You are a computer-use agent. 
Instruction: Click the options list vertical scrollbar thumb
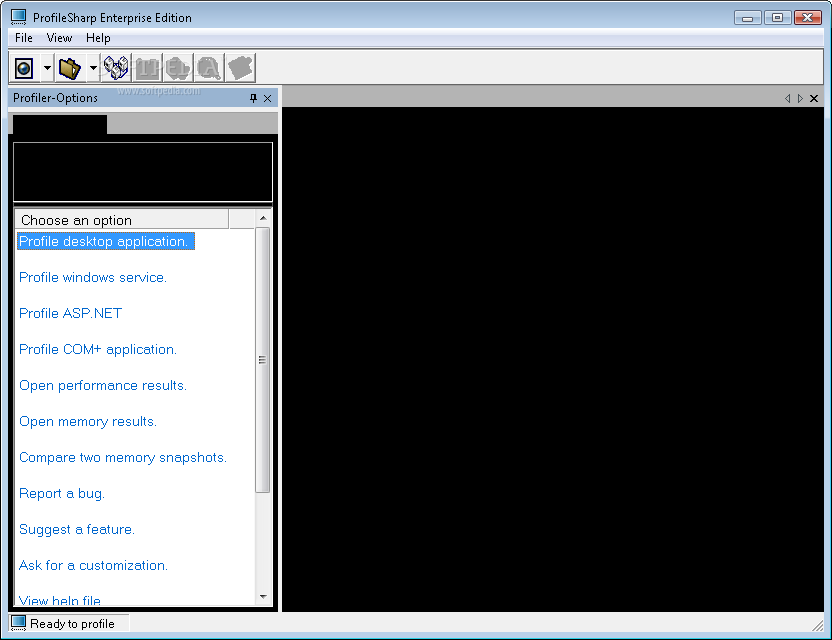[x=263, y=360]
